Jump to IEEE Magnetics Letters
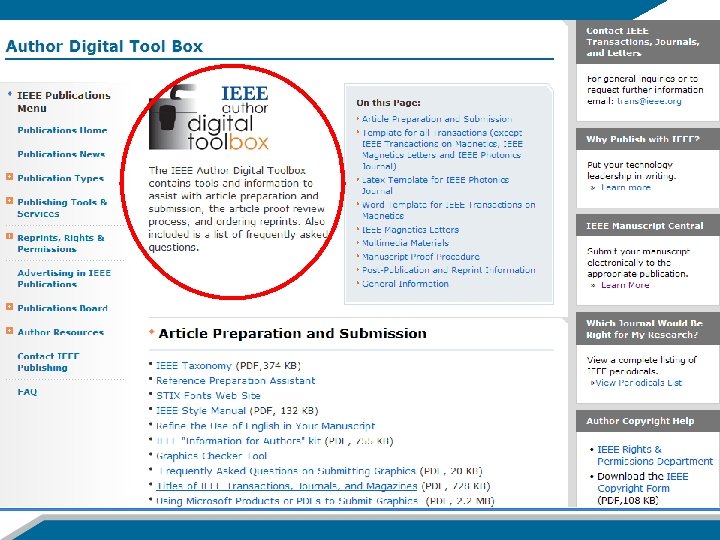The image size is (720, 540). (411, 230)
